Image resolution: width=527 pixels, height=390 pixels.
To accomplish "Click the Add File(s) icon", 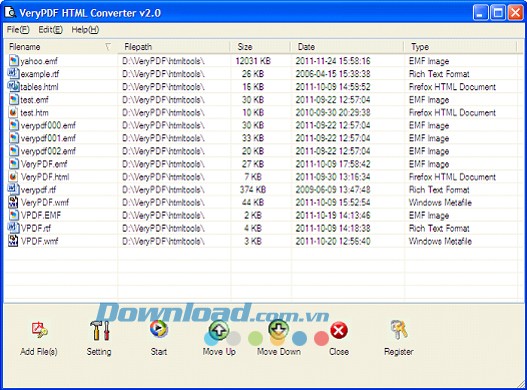I will [x=39, y=330].
